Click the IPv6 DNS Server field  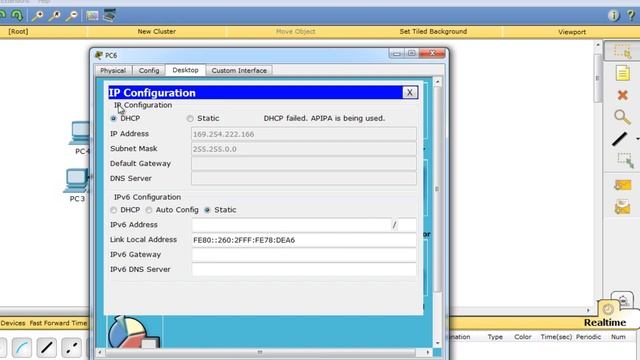click(304, 269)
